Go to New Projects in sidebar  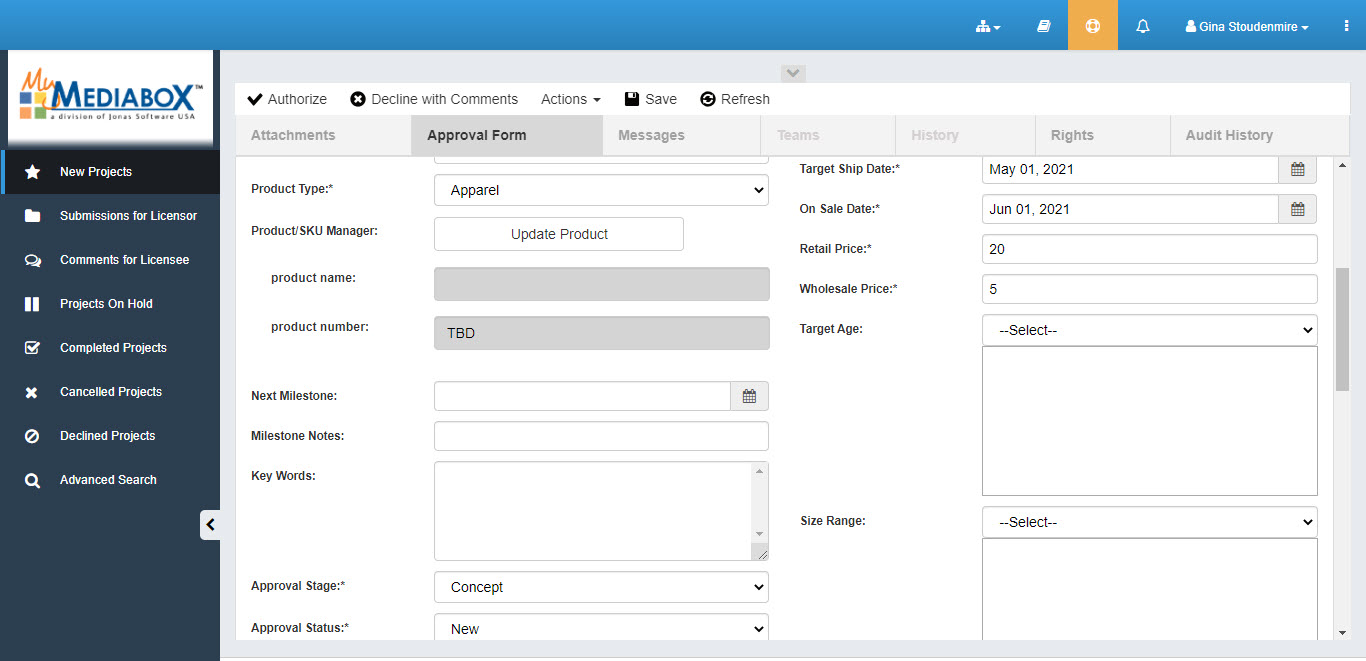click(x=110, y=172)
